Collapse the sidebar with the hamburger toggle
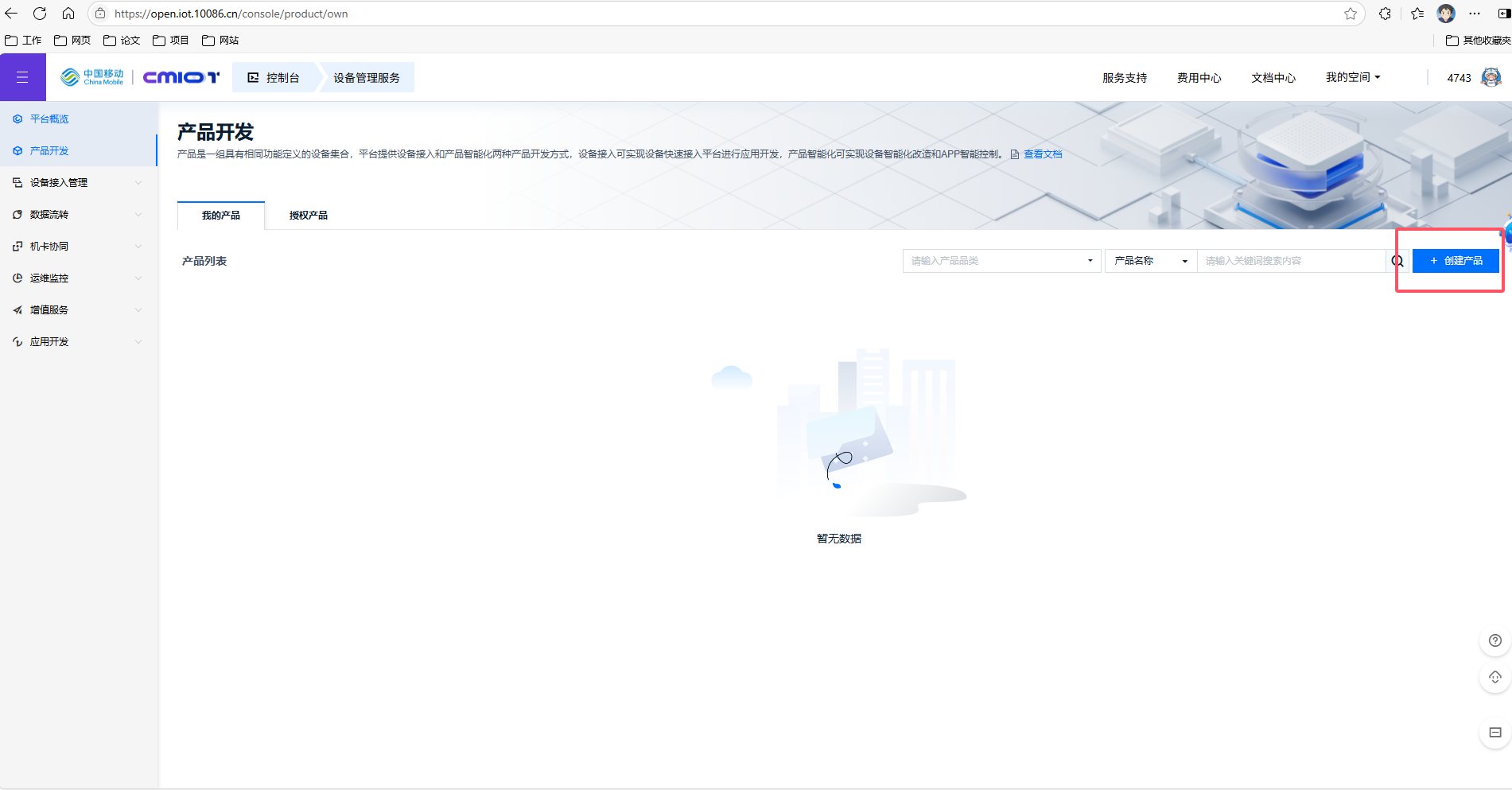This screenshot has height=790, width=1512. coord(23,77)
